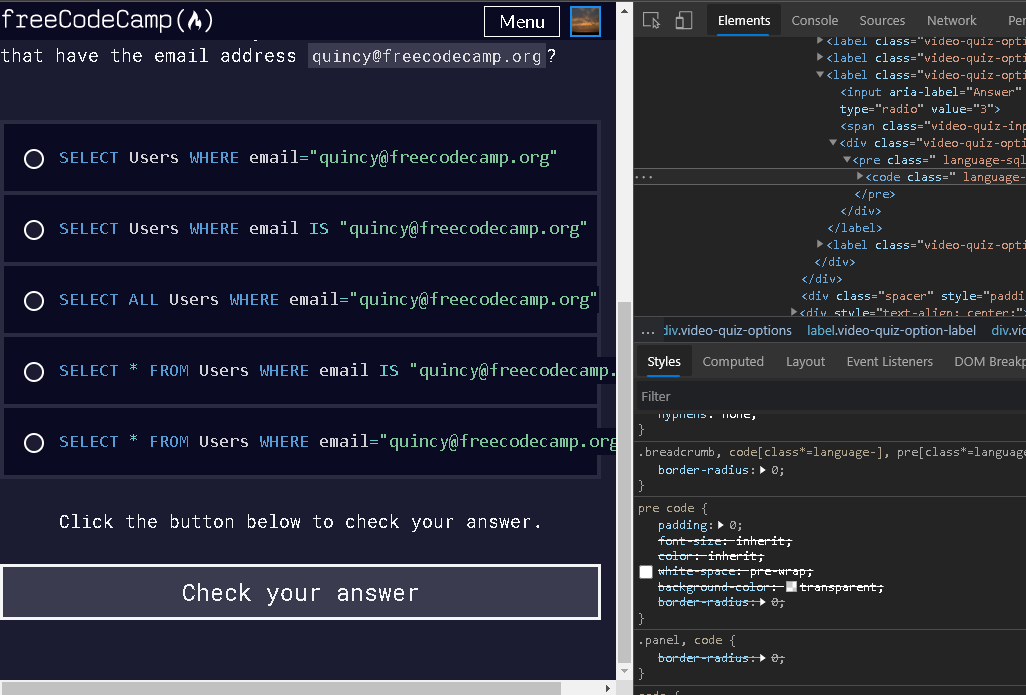1026x695 pixels.
Task: Click the sunset thumbnail beside the Menu button
Action: click(585, 20)
